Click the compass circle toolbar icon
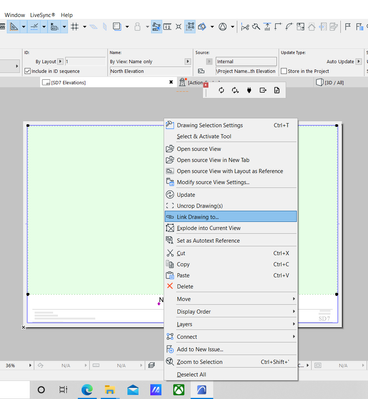The width and height of the screenshot is (368, 399). [x=223, y=27]
